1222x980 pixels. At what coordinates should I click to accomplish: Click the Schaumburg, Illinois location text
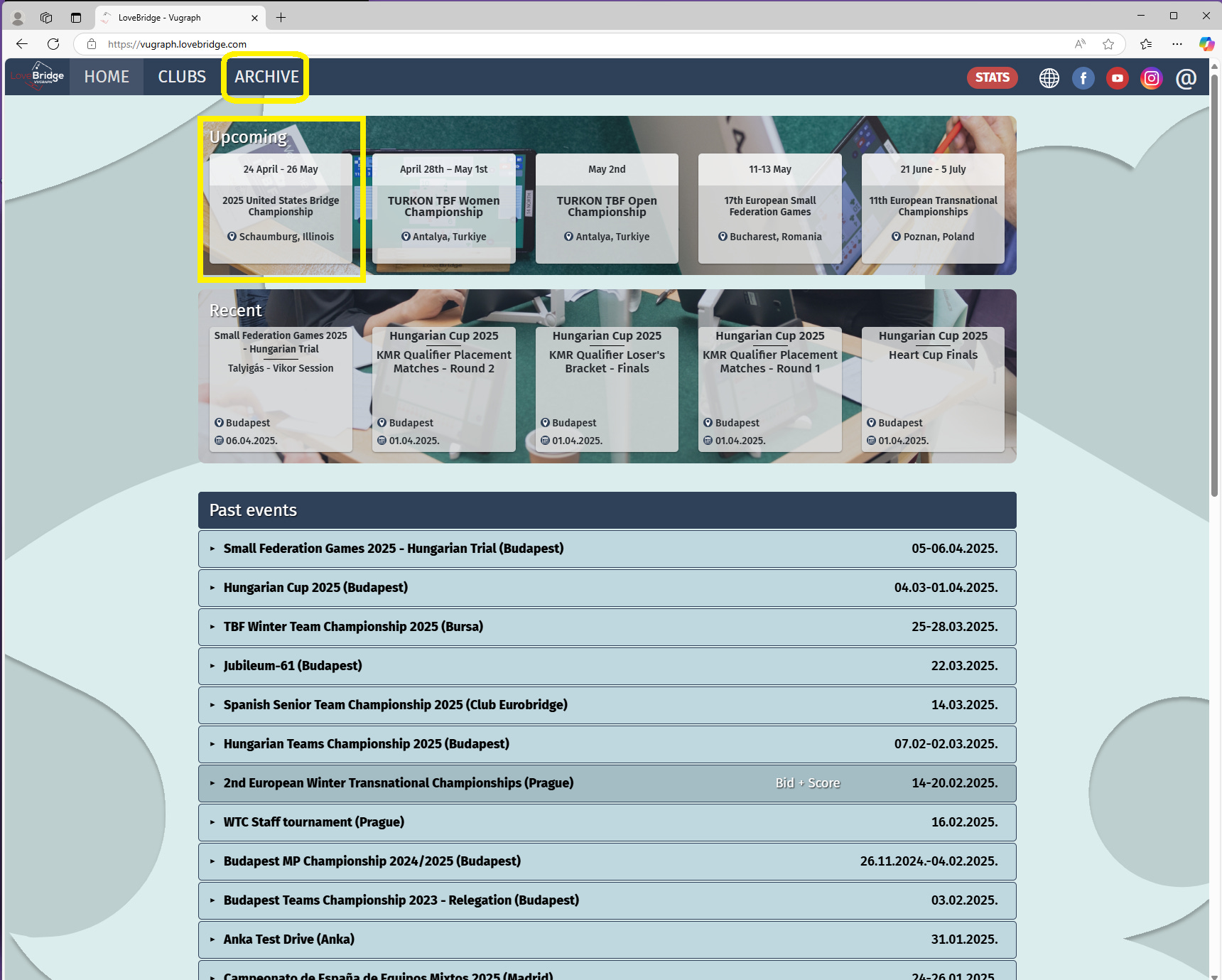click(286, 237)
